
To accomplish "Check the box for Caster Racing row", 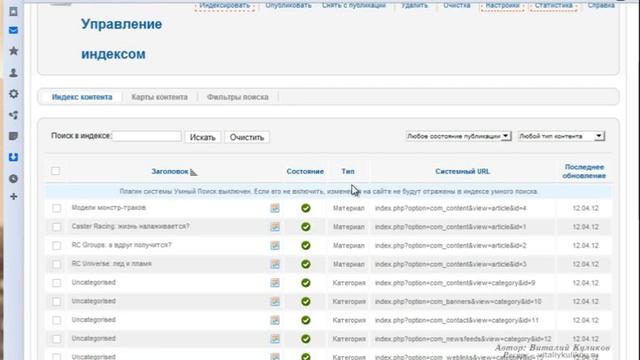I will 56,227.
